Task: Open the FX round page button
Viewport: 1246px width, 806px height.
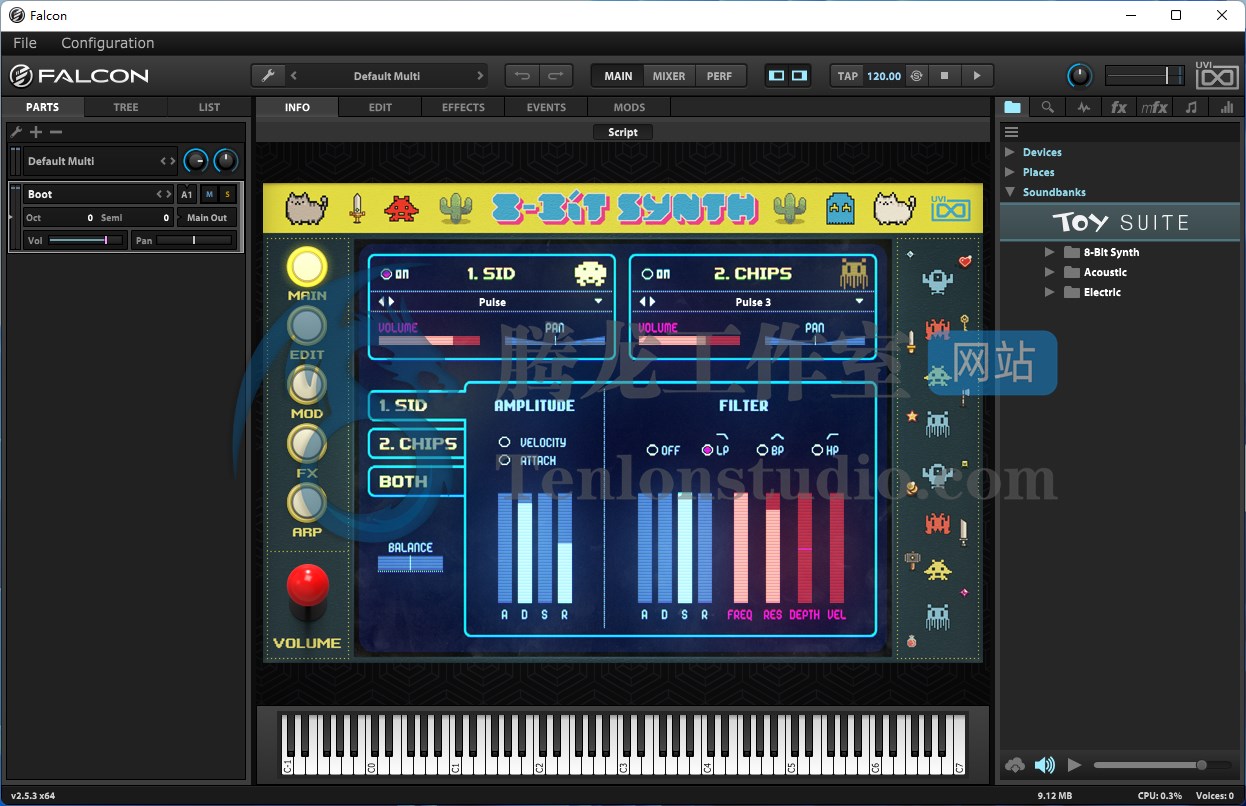Action: coord(307,443)
